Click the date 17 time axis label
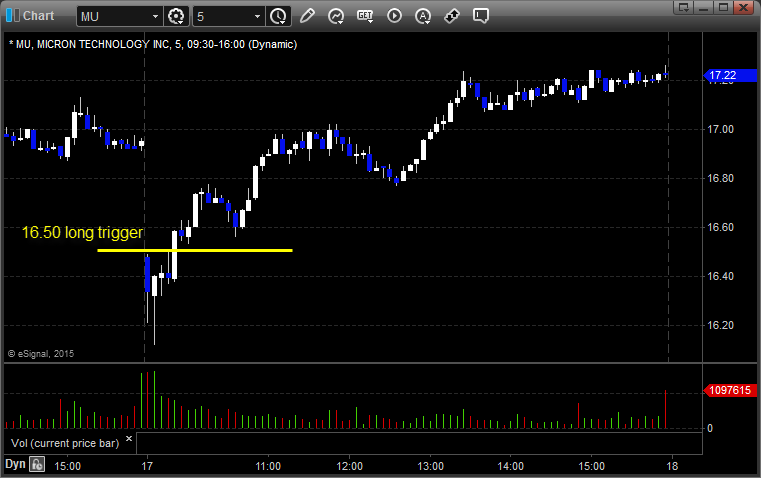Viewport: 761px width, 478px height. coord(147,466)
